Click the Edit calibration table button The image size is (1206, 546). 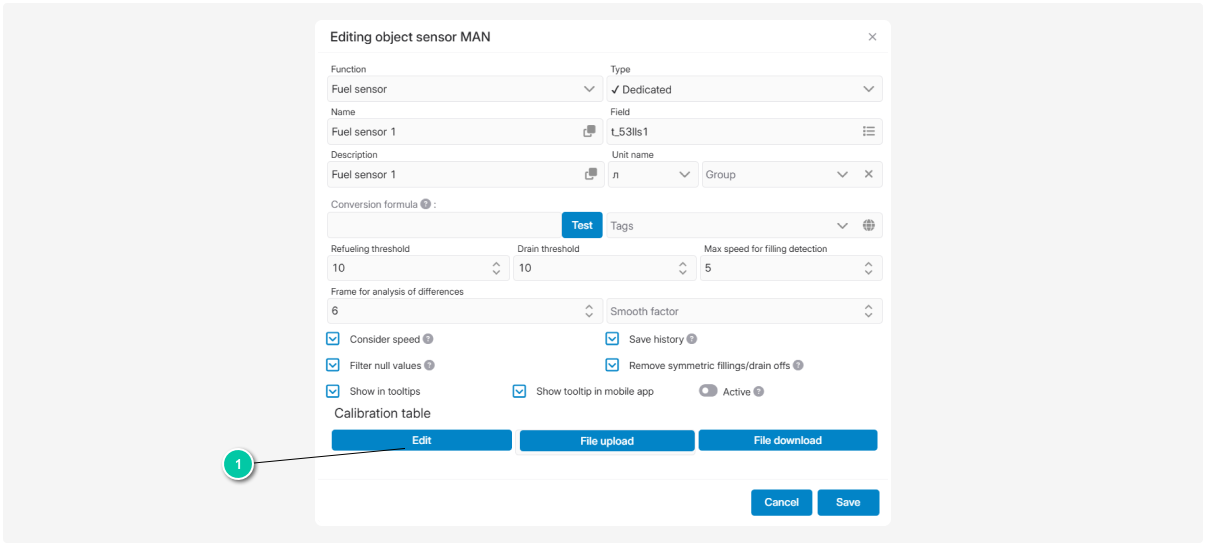click(421, 440)
